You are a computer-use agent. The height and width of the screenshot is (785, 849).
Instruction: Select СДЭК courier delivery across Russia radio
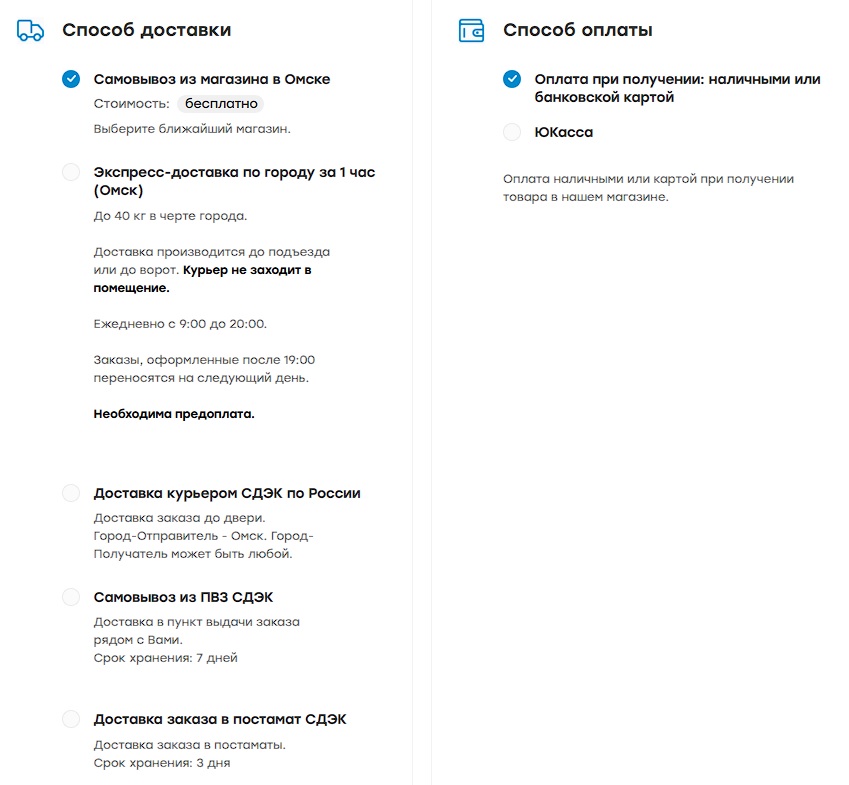[x=71, y=493]
